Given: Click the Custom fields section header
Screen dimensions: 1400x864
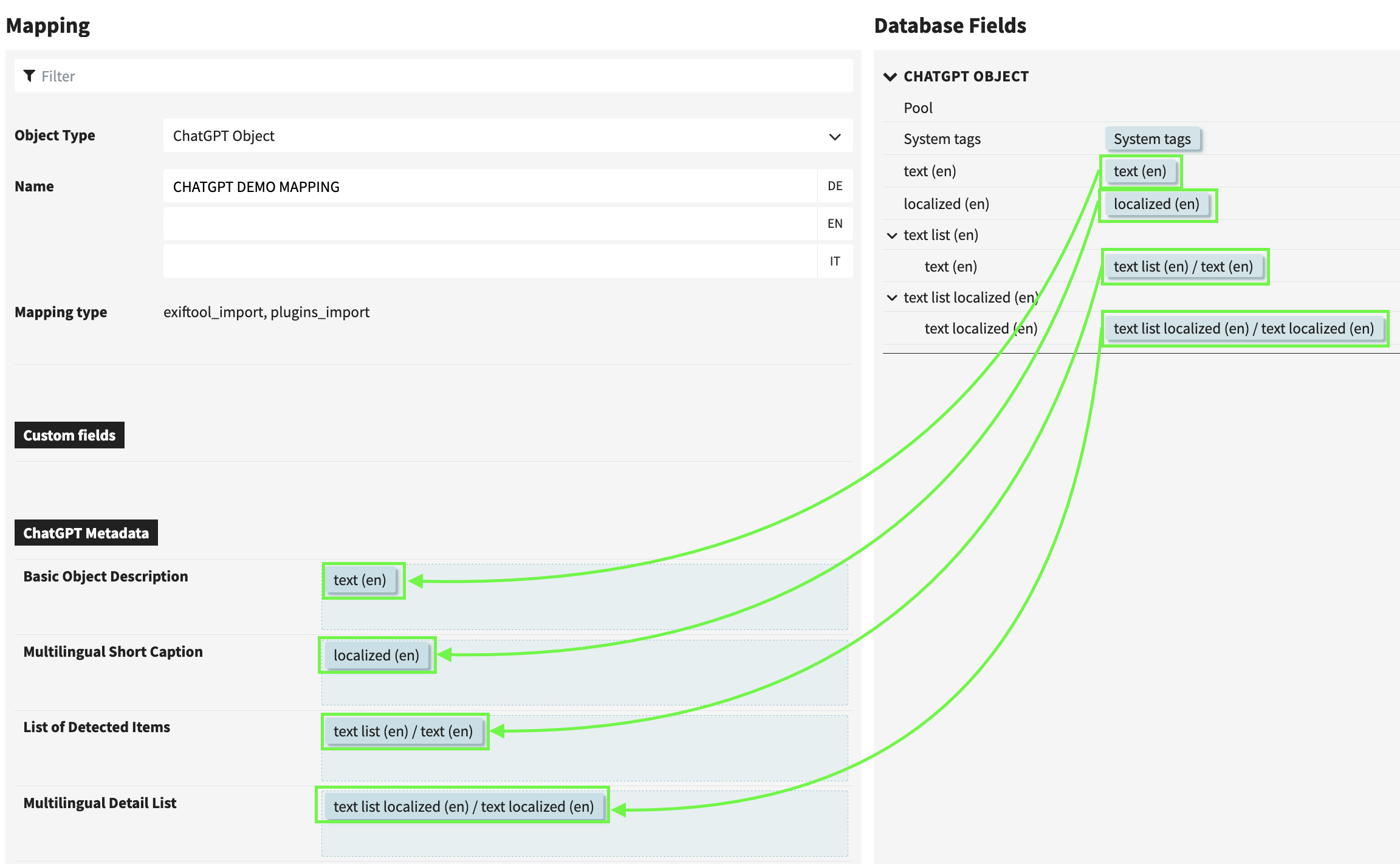Looking at the screenshot, I should click(69, 434).
